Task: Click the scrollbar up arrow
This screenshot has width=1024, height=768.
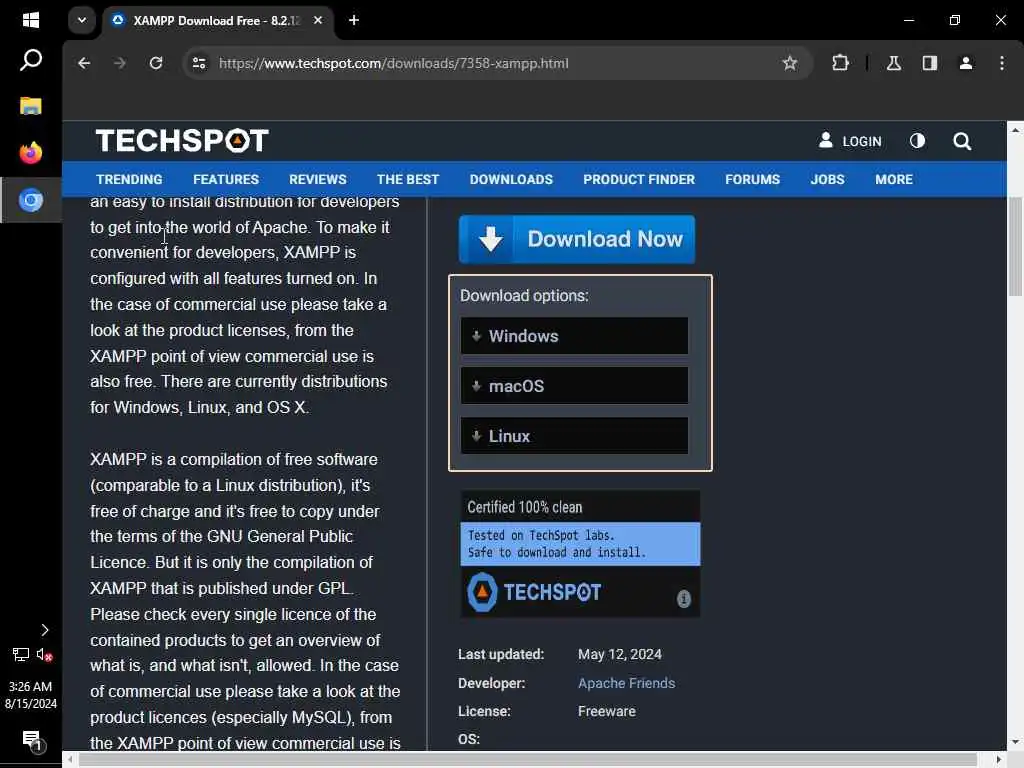Action: [x=1015, y=130]
